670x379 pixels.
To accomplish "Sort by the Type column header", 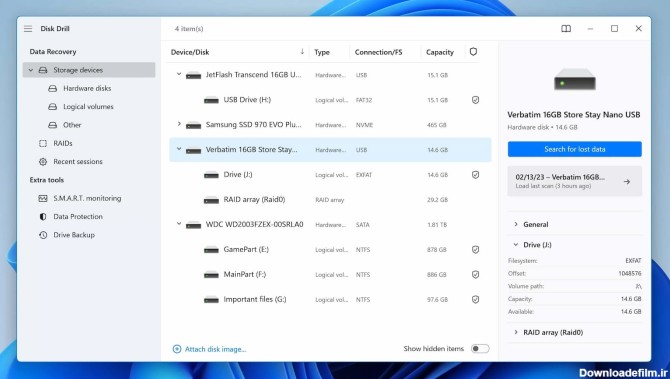I will (x=322, y=52).
